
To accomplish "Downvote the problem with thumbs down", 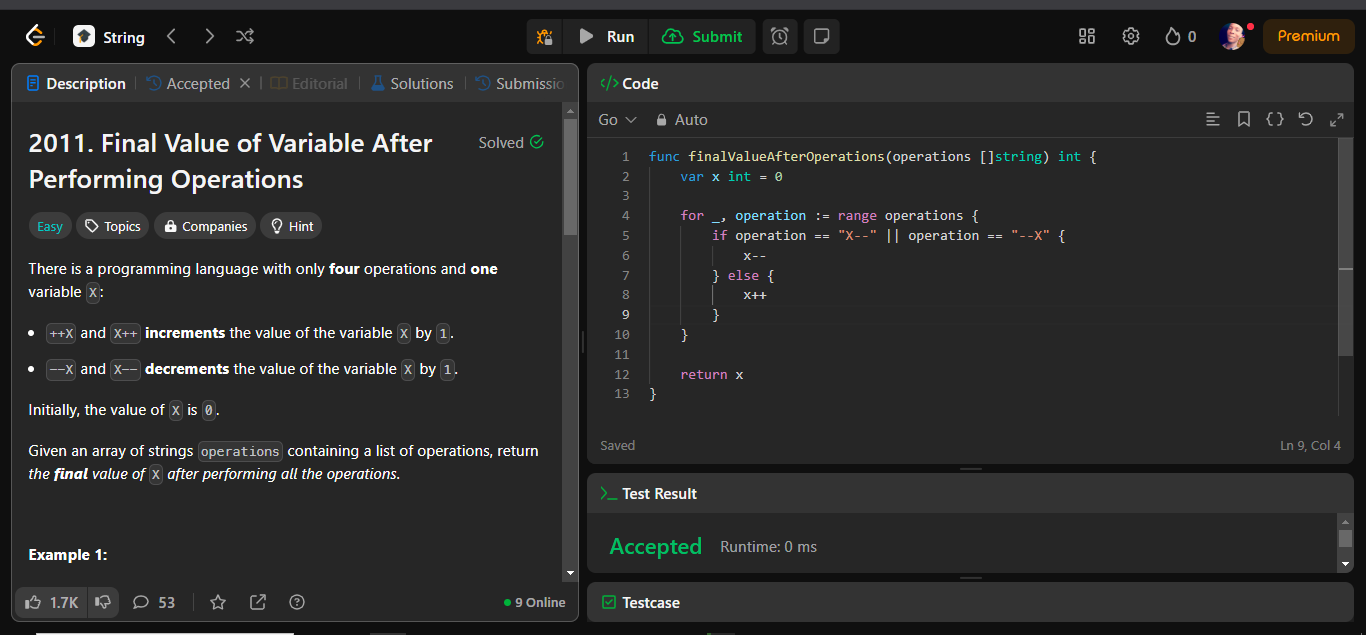I will (102, 602).
